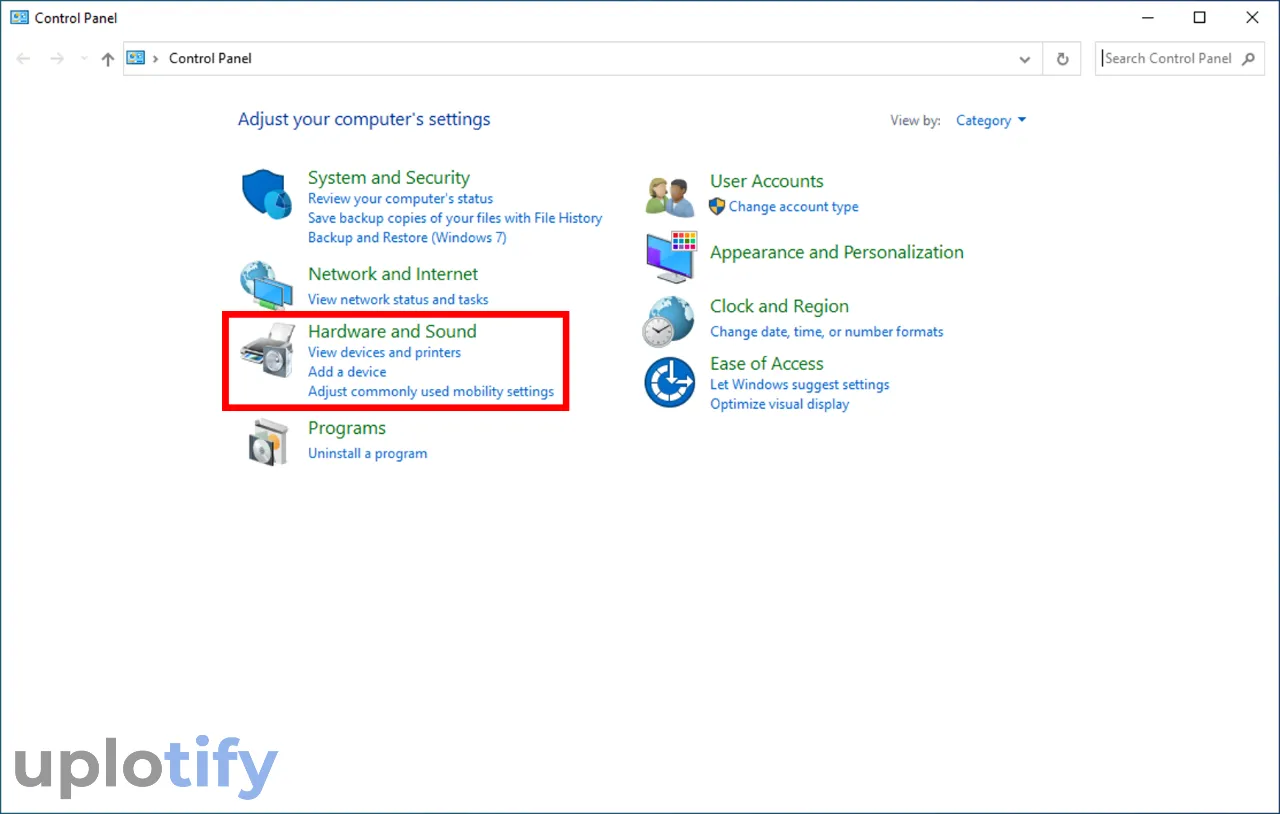Click the Uninstall a program link
Viewport: 1280px width, 814px height.
point(367,453)
